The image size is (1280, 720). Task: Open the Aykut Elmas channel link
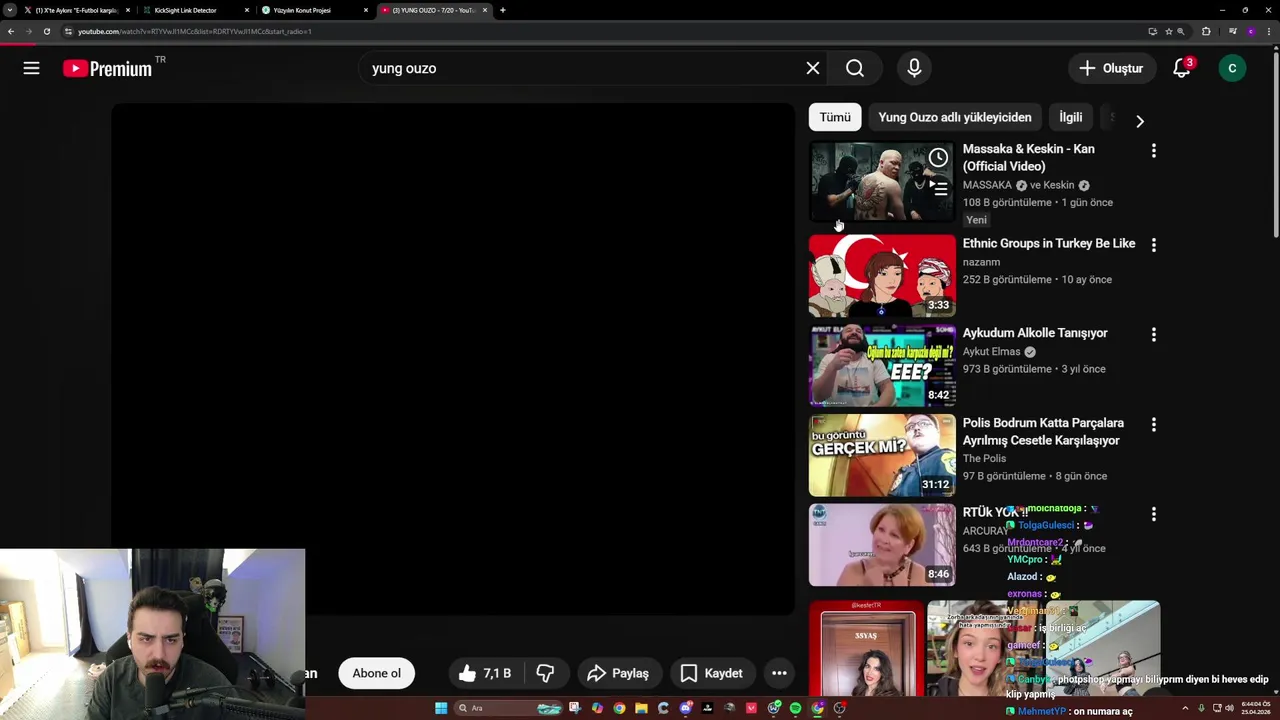991,351
